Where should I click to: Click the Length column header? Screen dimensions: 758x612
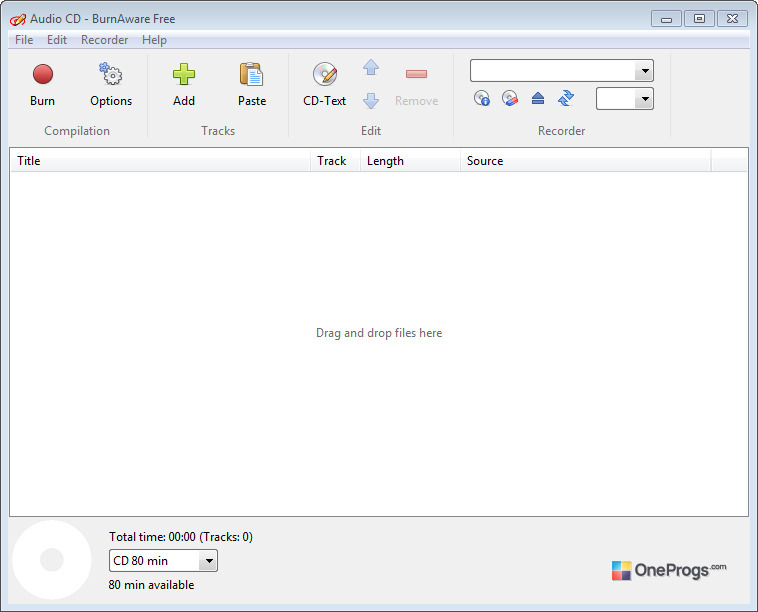tap(410, 161)
